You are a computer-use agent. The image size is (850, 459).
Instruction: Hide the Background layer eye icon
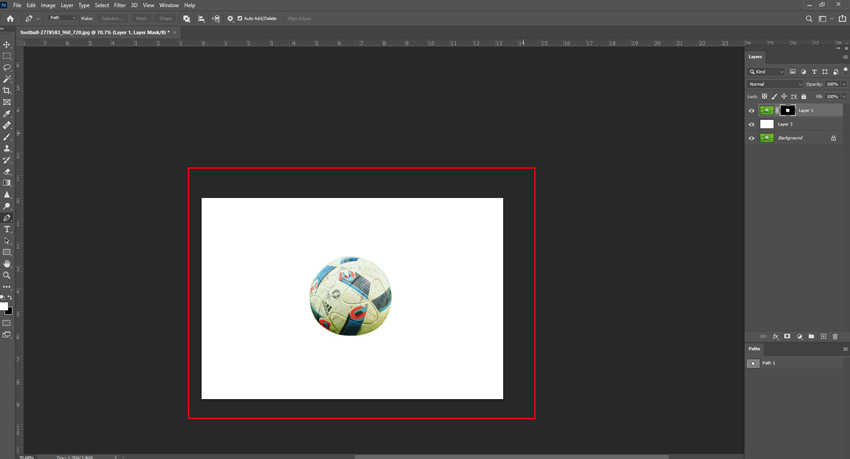[751, 138]
